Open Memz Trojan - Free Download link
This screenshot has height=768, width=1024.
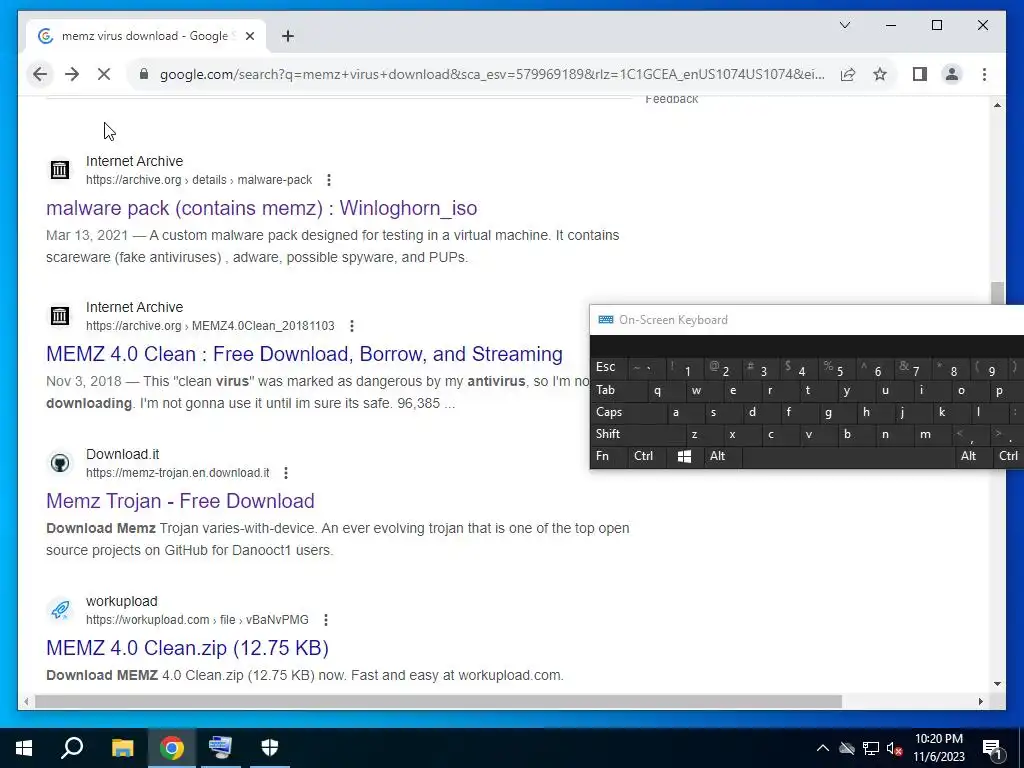(180, 501)
